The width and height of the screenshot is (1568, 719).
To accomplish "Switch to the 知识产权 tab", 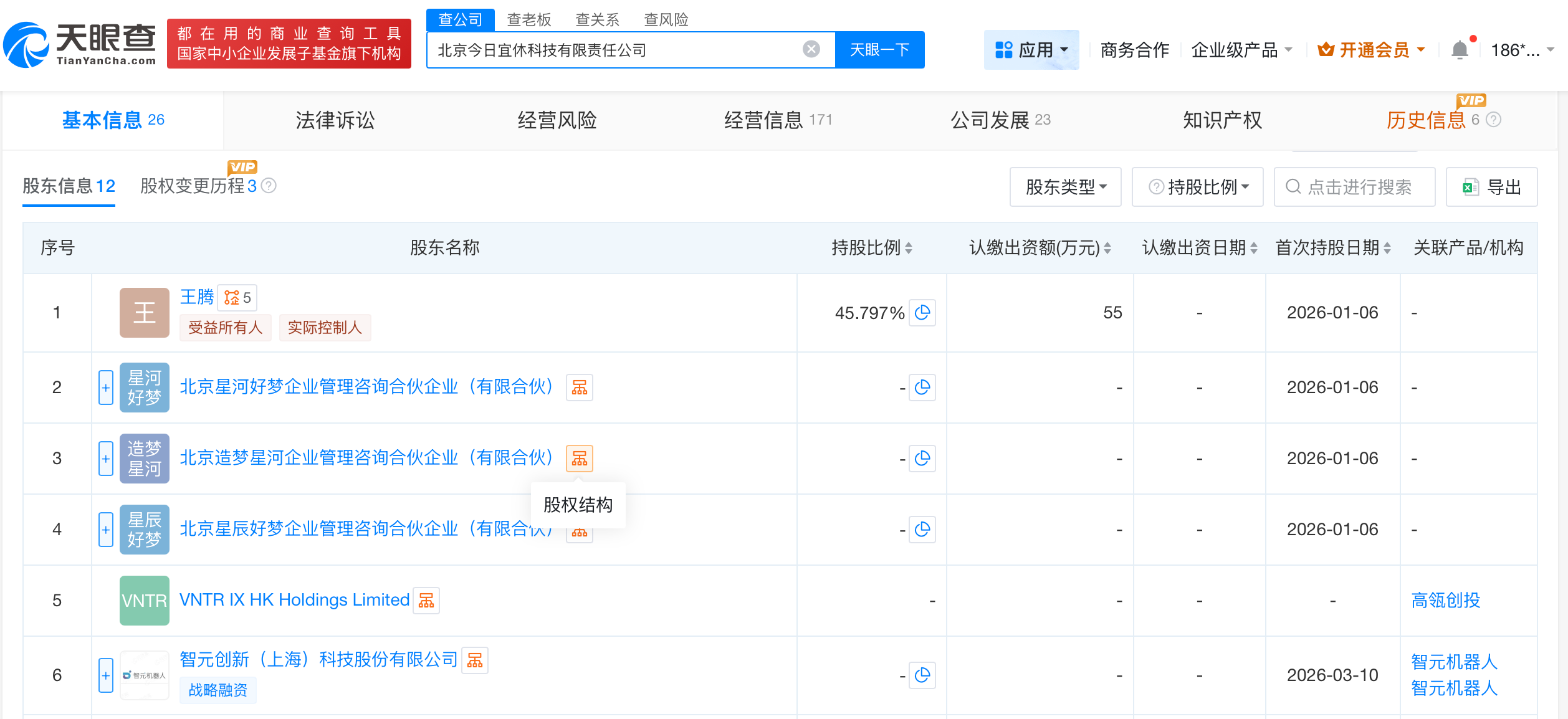I will [1222, 120].
